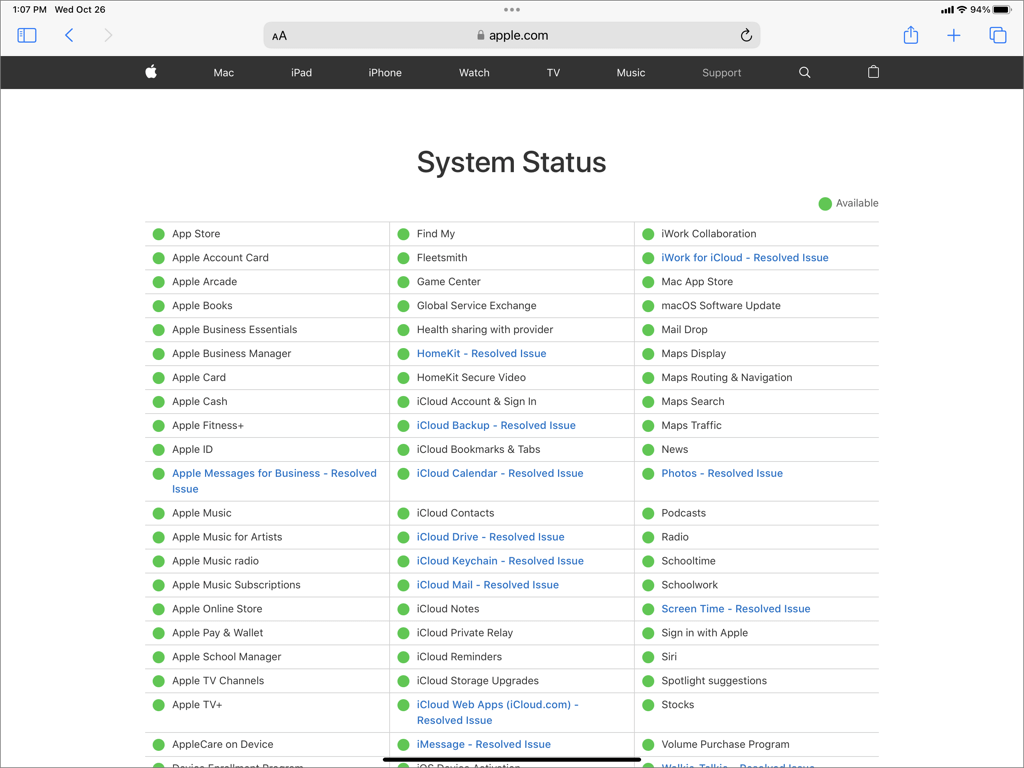The image size is (1024, 768).
Task: Click the green dot beside iCloud Notes
Action: tap(404, 609)
